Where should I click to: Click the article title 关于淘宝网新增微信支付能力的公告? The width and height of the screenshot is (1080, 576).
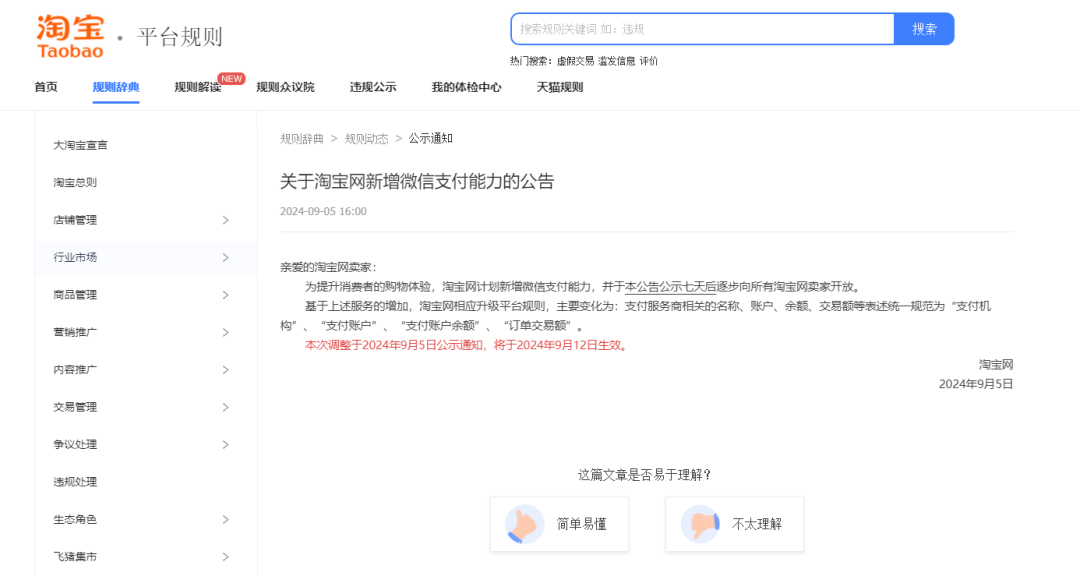(x=417, y=182)
